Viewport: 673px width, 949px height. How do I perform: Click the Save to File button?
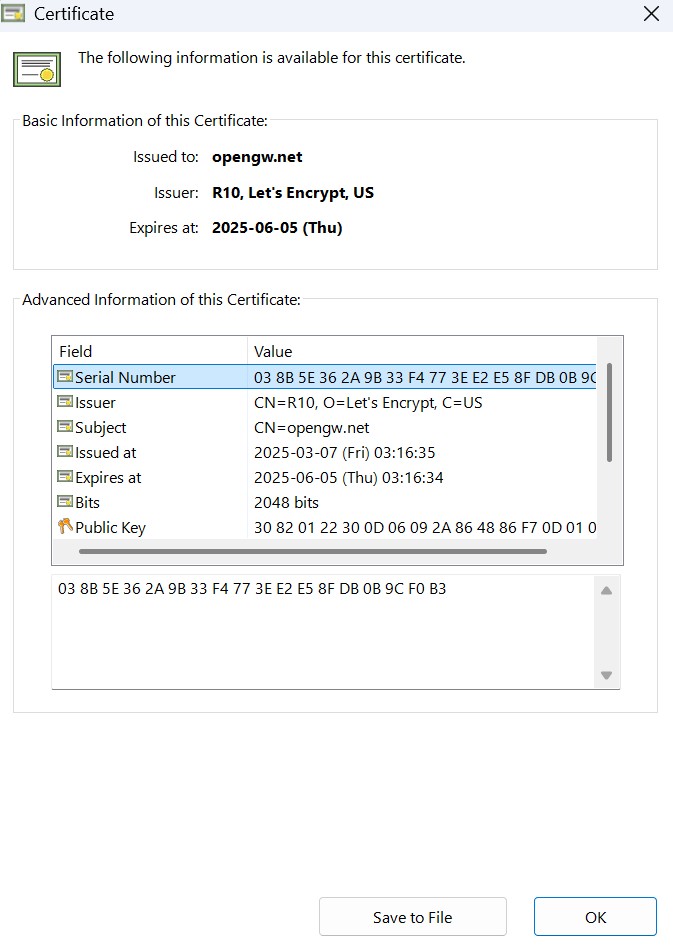[413, 917]
